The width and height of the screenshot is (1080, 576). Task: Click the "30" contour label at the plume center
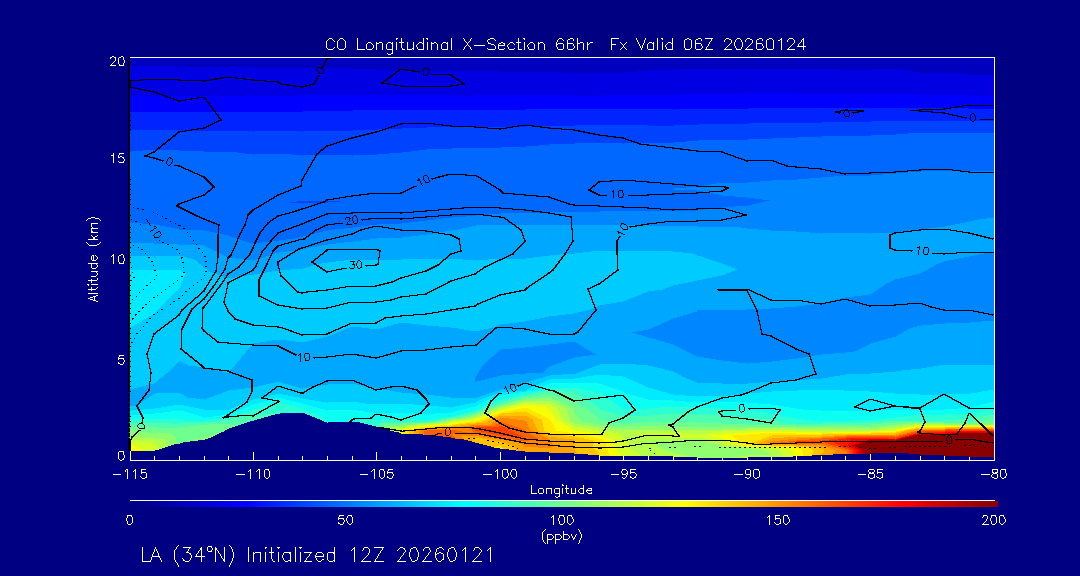(355, 264)
